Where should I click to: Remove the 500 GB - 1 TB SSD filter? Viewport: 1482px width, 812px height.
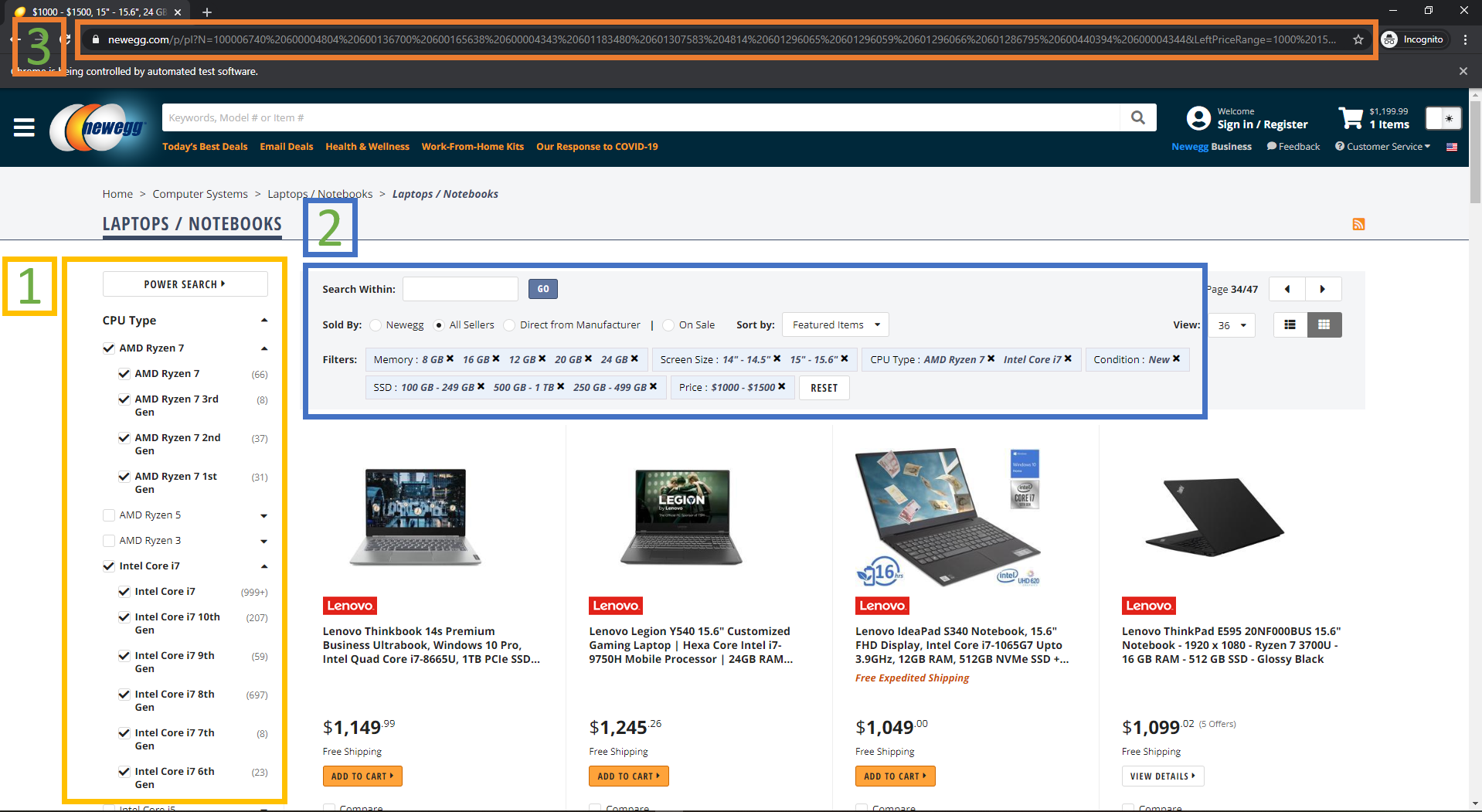(560, 386)
